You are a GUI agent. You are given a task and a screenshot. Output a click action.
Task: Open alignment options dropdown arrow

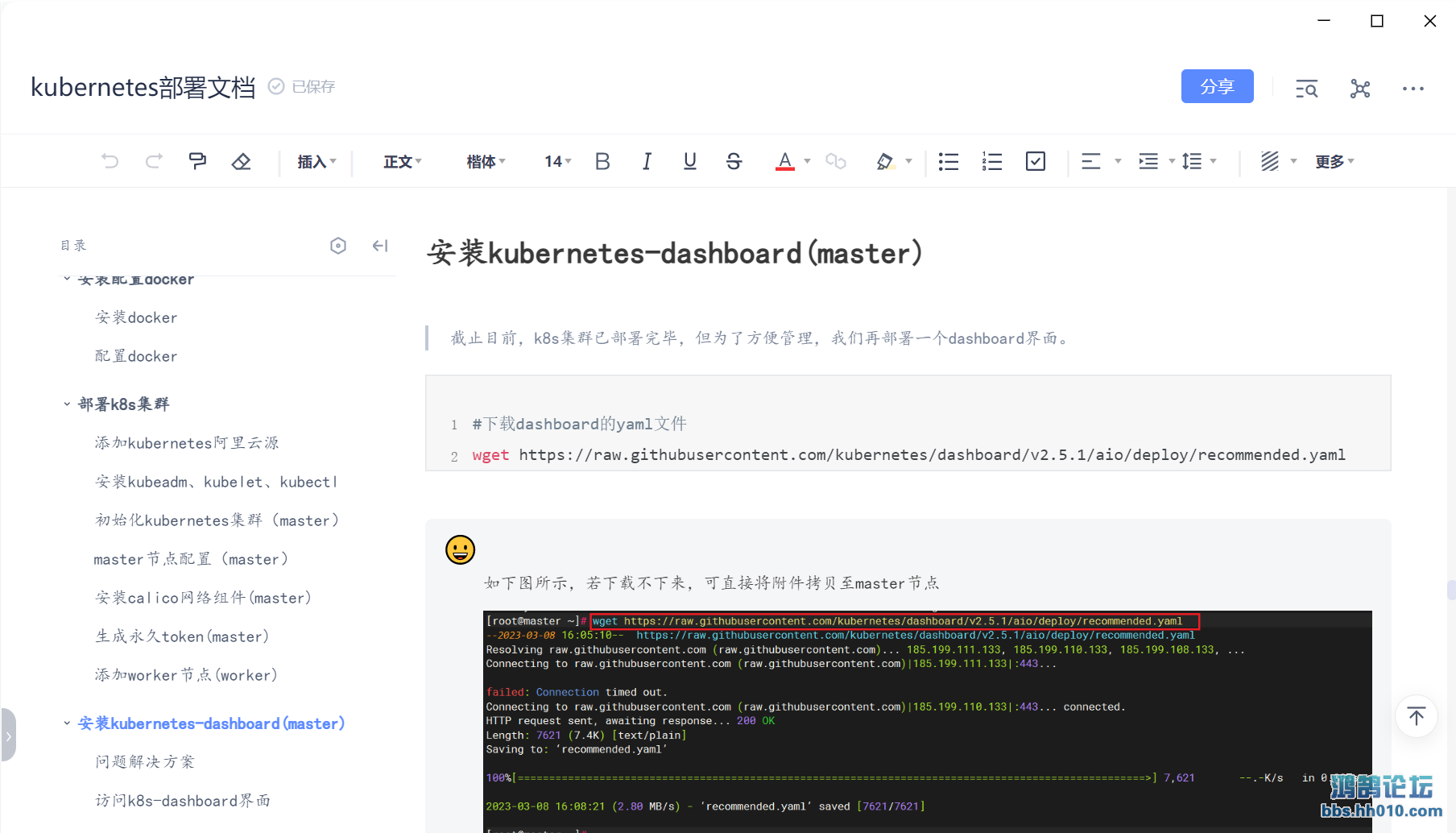click(1118, 161)
